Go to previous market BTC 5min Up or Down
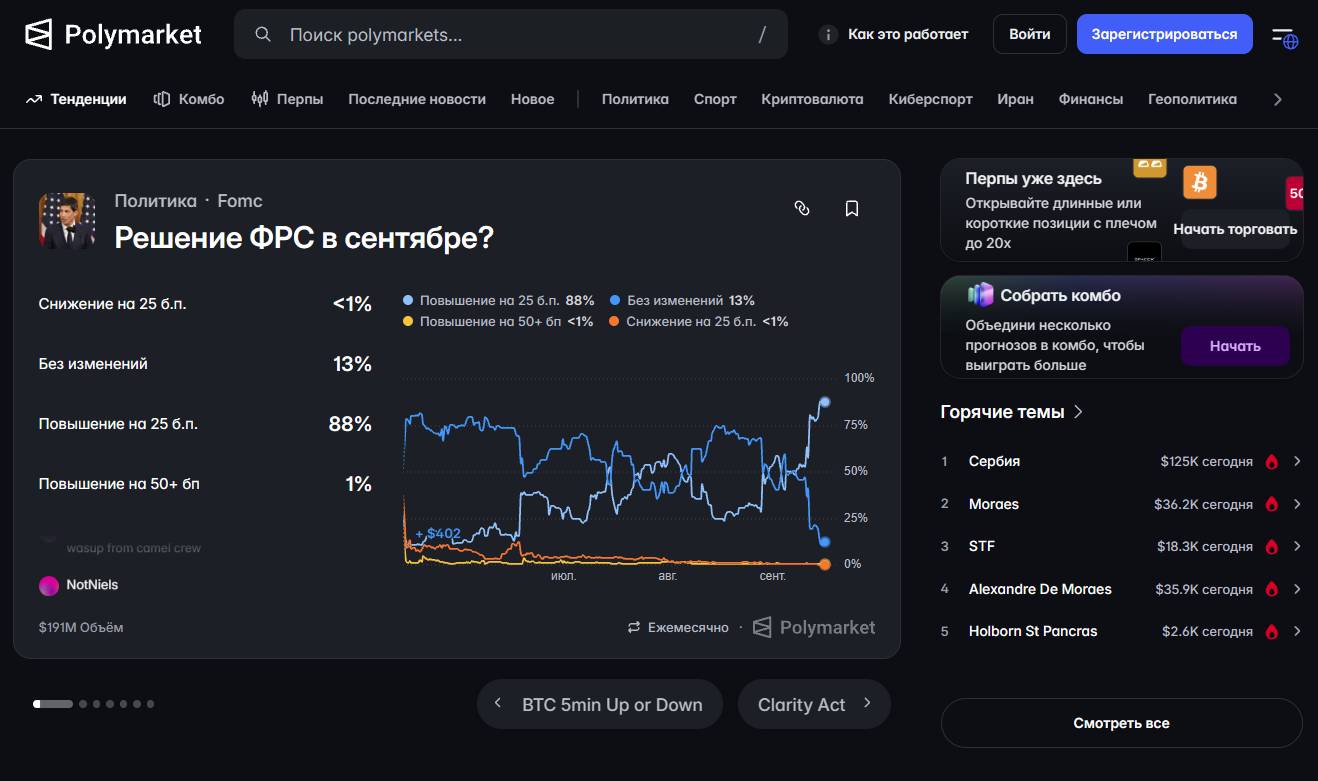The image size is (1318, 781). (601, 704)
